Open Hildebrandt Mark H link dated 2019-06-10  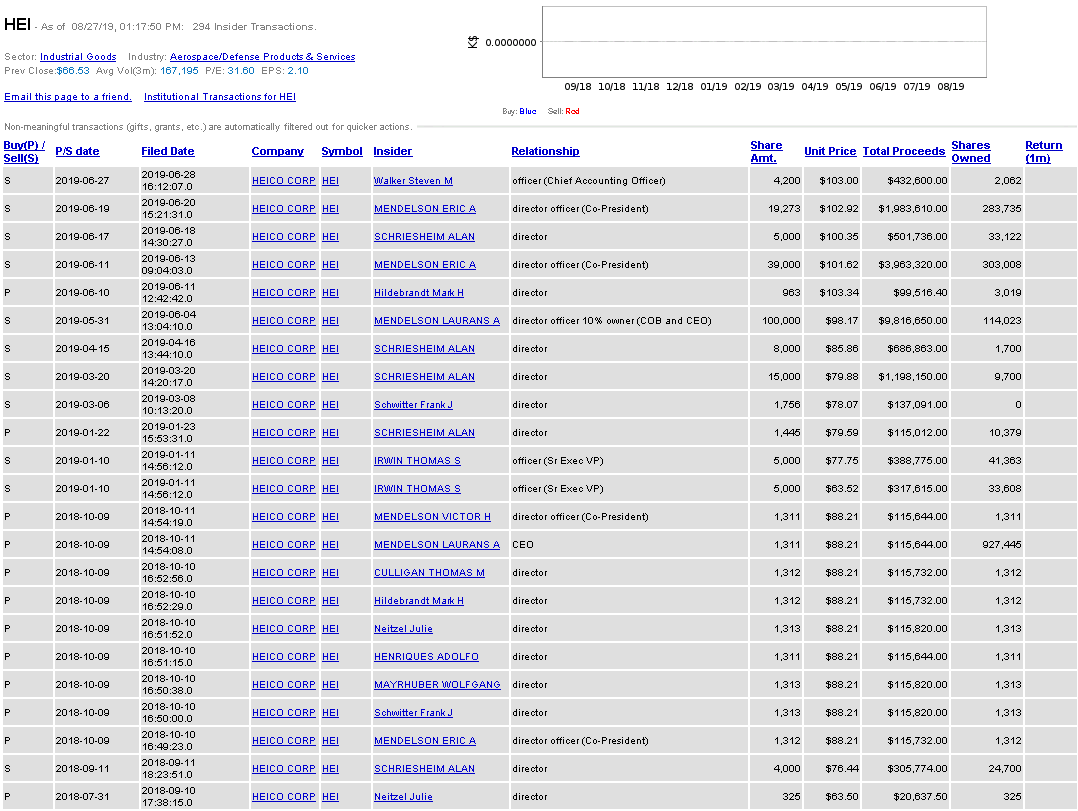[x=419, y=293]
